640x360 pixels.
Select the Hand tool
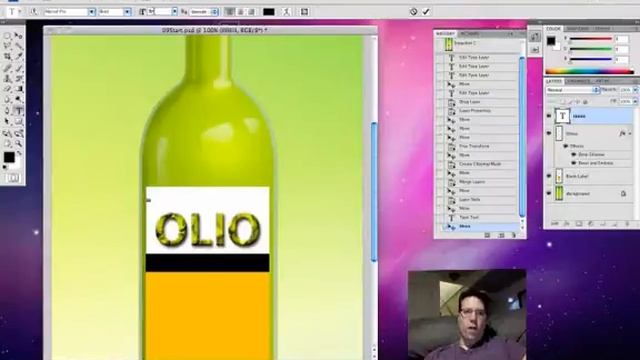(x=7, y=144)
